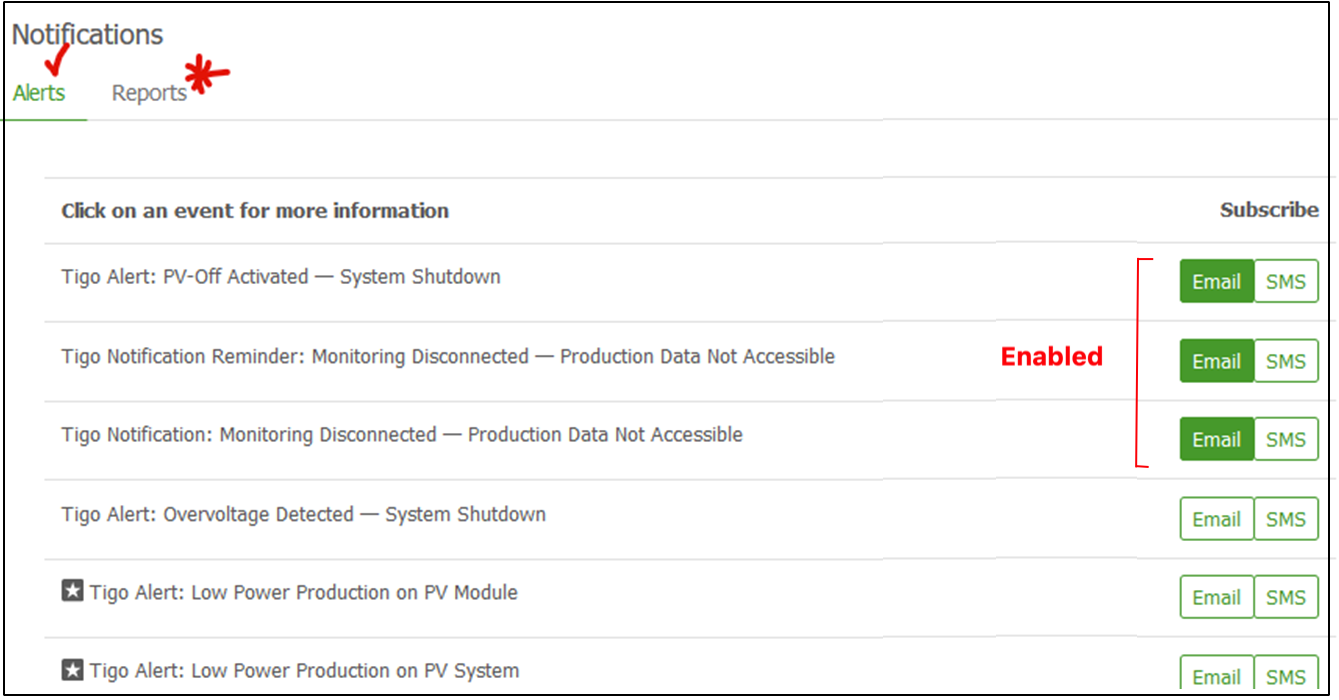Enable SMS for Notification Reminder Monitoring Disconnected

(x=1286, y=361)
